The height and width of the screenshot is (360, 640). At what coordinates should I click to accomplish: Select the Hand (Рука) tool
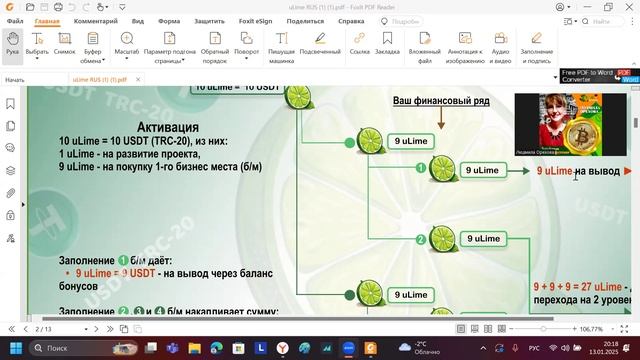tap(12, 47)
